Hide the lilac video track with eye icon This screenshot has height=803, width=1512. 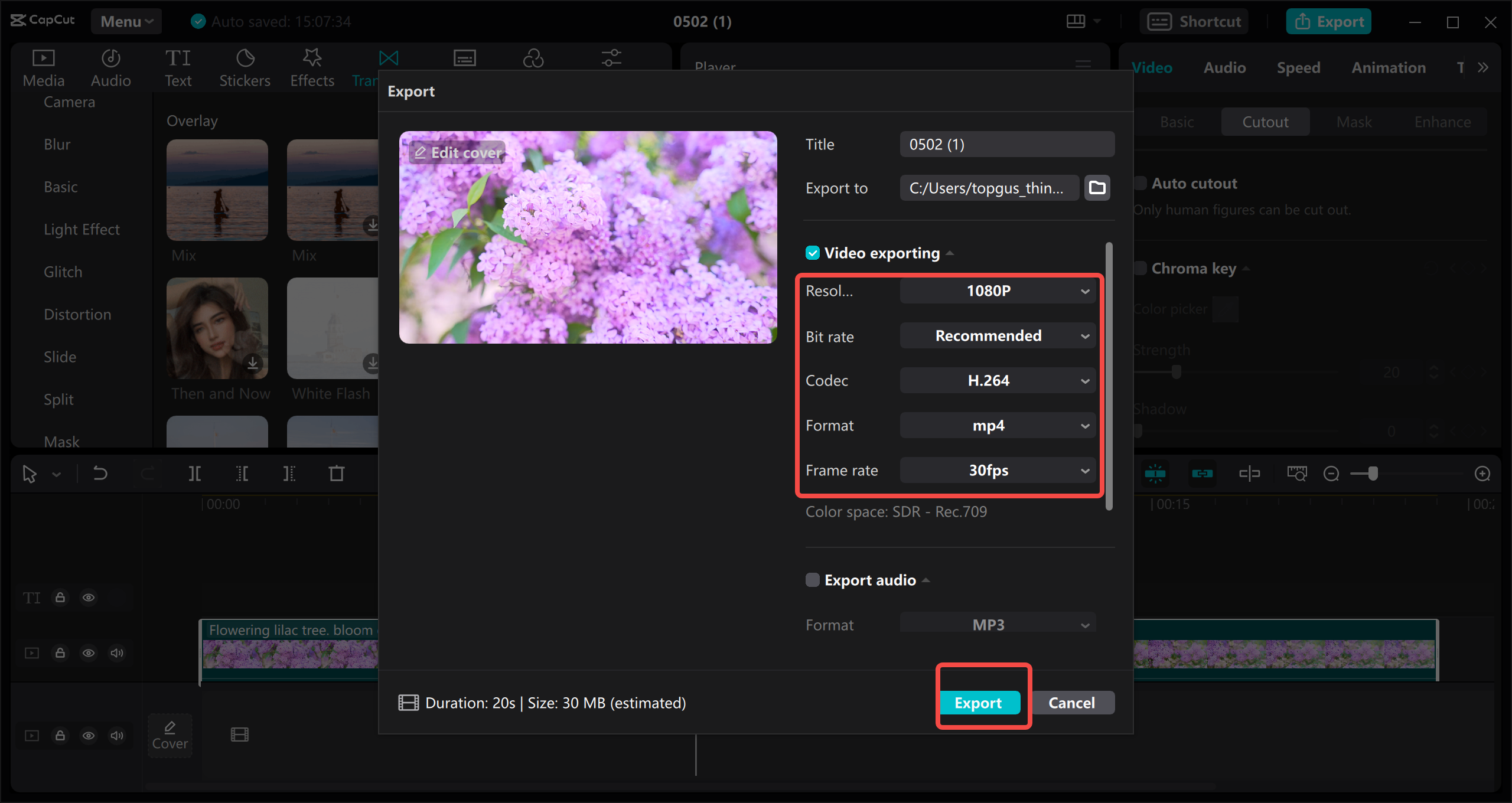point(89,653)
